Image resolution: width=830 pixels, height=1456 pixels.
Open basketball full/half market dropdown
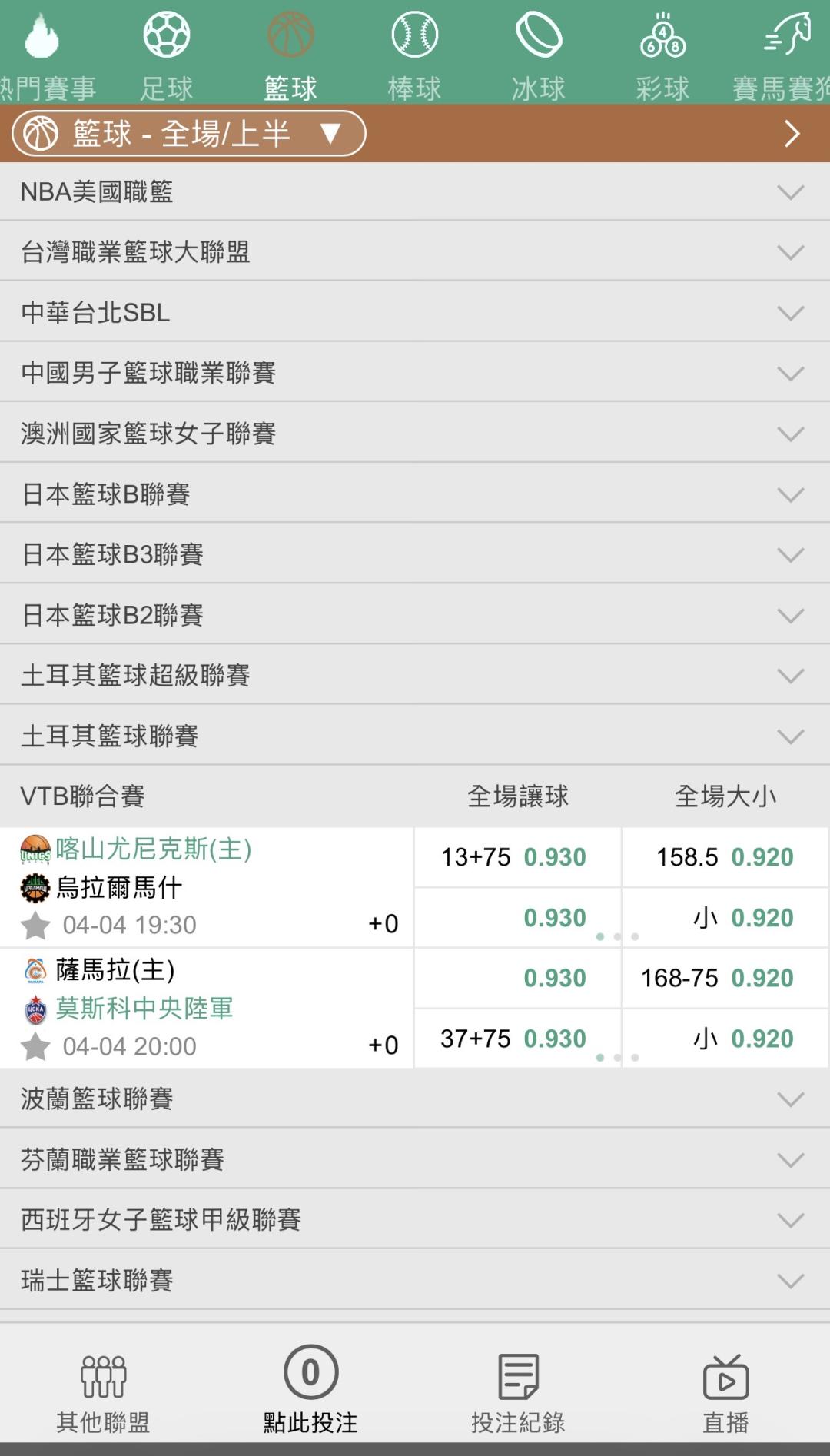click(x=188, y=134)
